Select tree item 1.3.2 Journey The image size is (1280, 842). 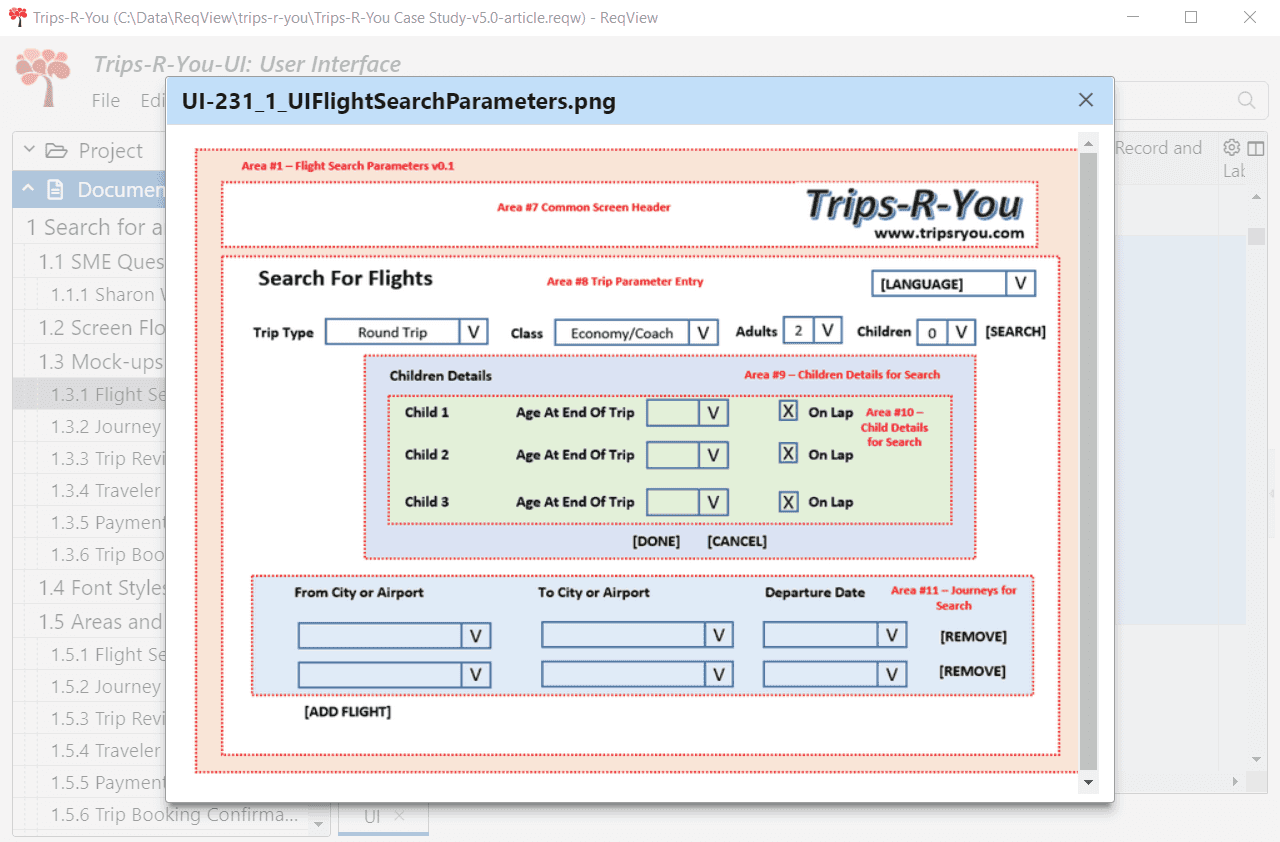(107, 427)
